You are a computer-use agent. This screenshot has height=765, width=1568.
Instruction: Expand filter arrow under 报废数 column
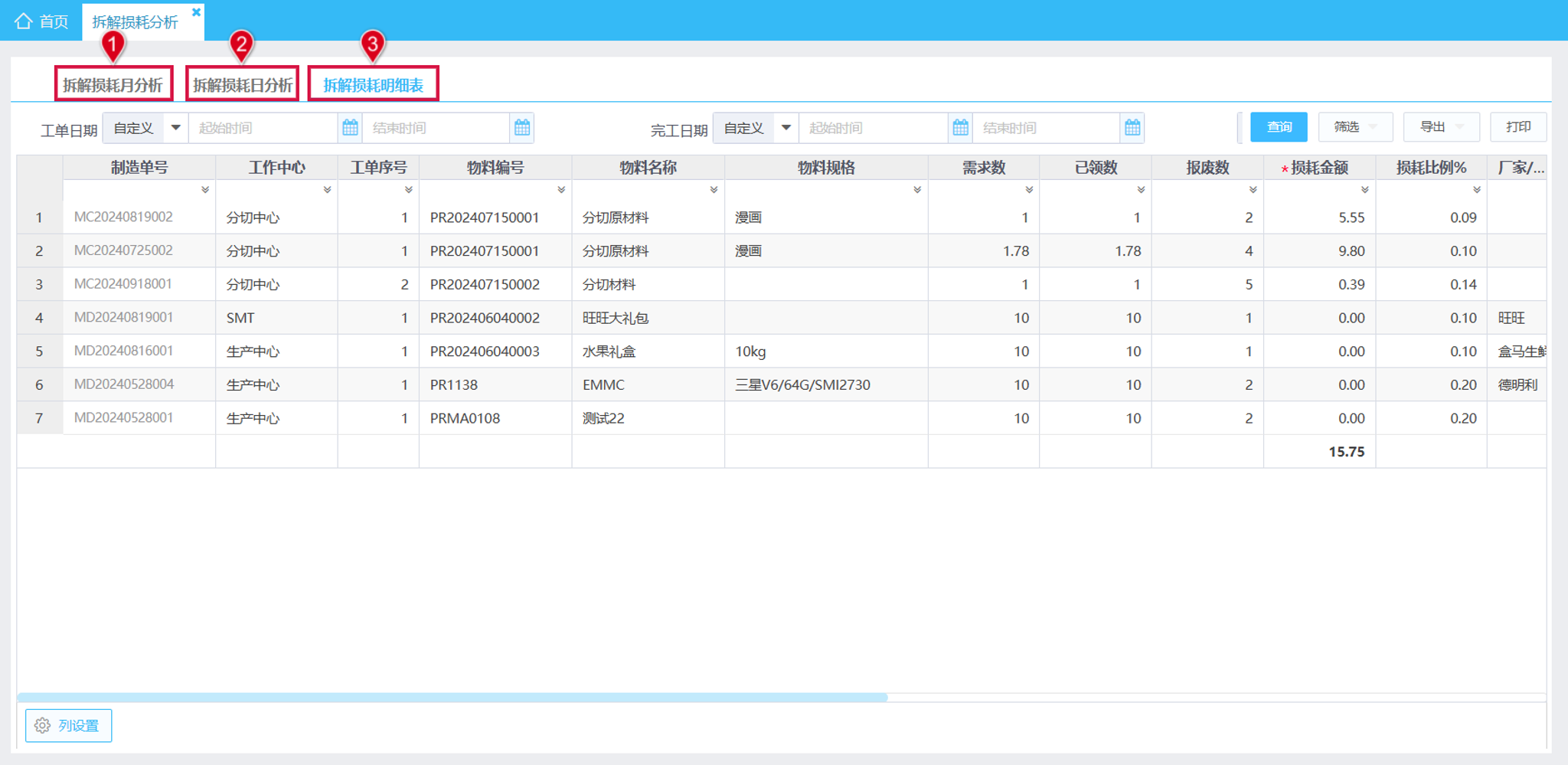[1253, 190]
